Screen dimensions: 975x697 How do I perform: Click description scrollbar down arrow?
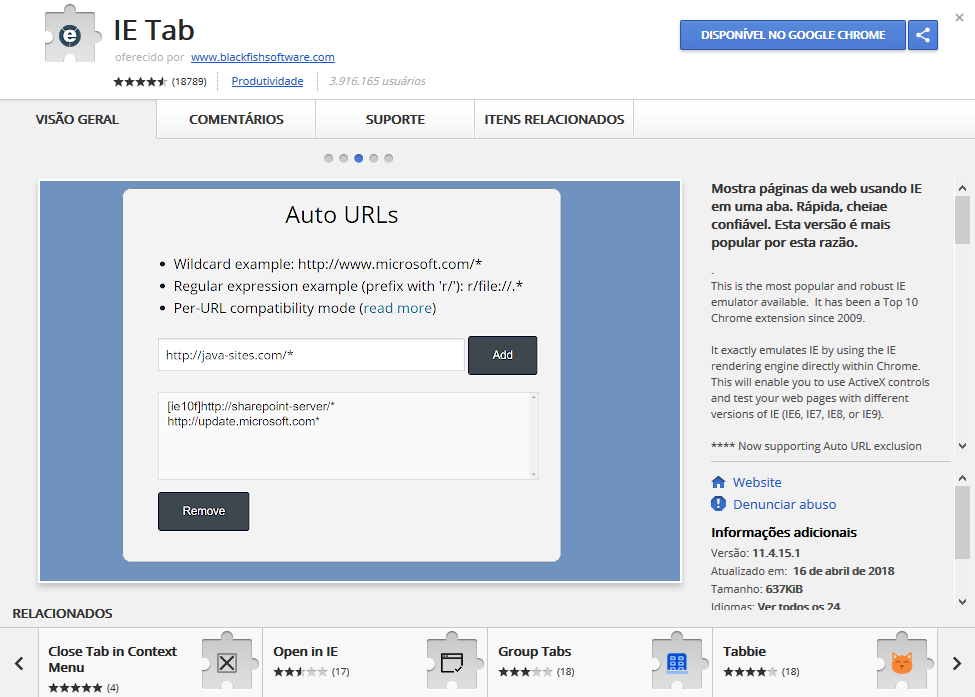tap(962, 446)
